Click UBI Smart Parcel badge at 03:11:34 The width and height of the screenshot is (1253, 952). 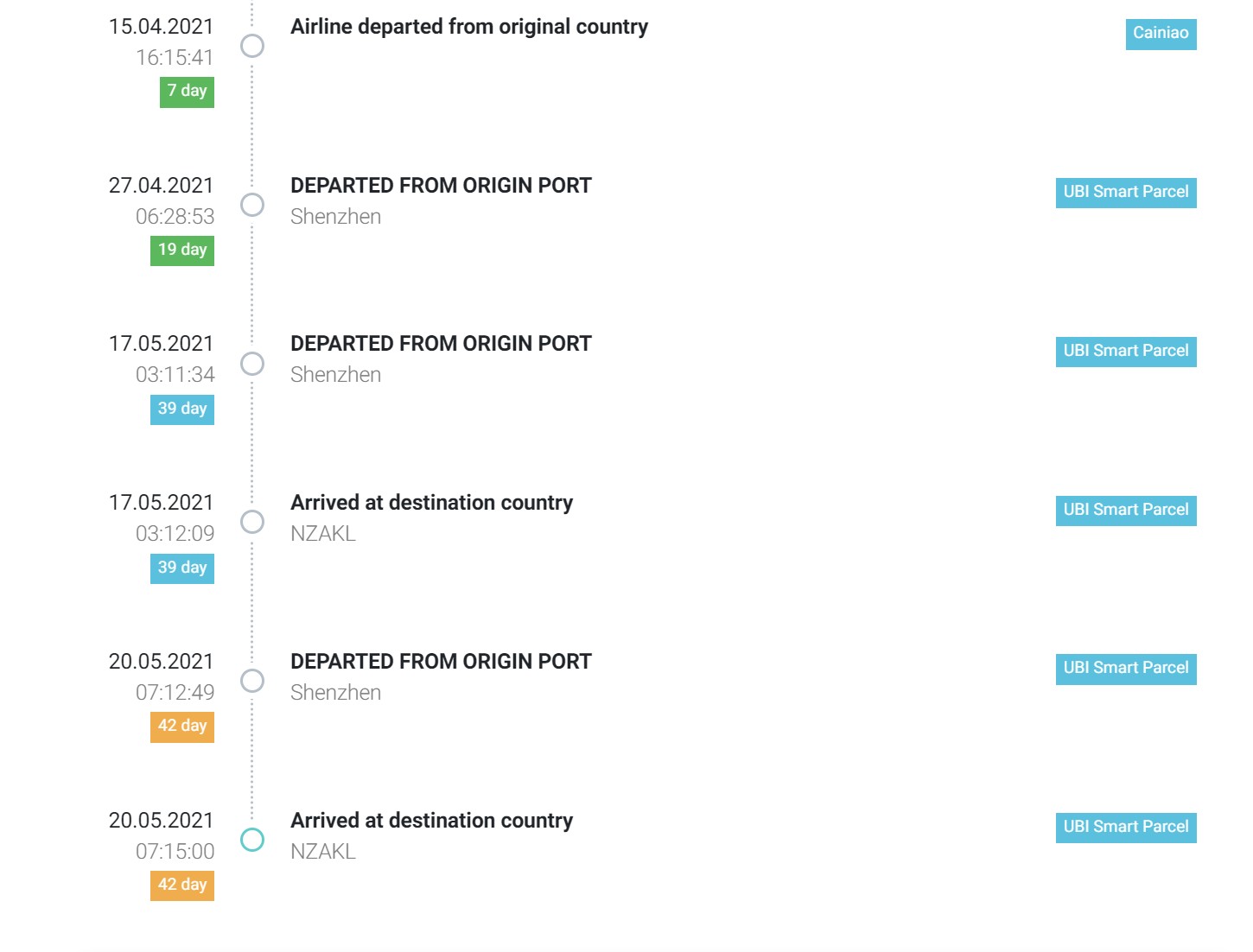click(x=1125, y=352)
